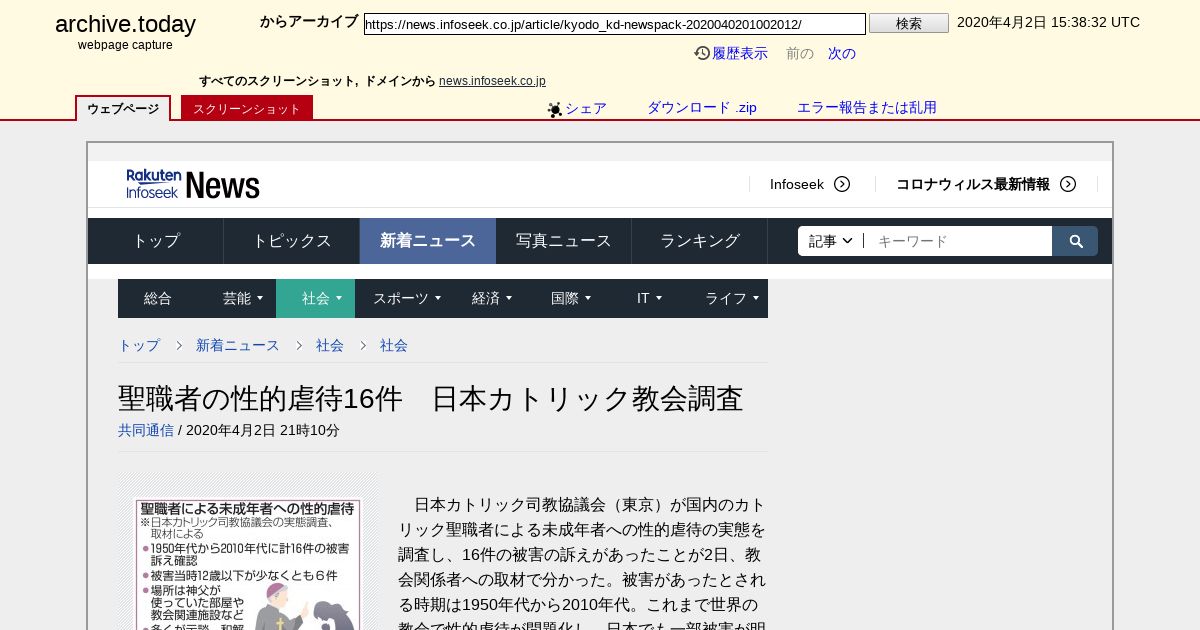This screenshot has width=1200, height=630.
Task: Click the トップ breadcrumb link
Action: tap(139, 345)
